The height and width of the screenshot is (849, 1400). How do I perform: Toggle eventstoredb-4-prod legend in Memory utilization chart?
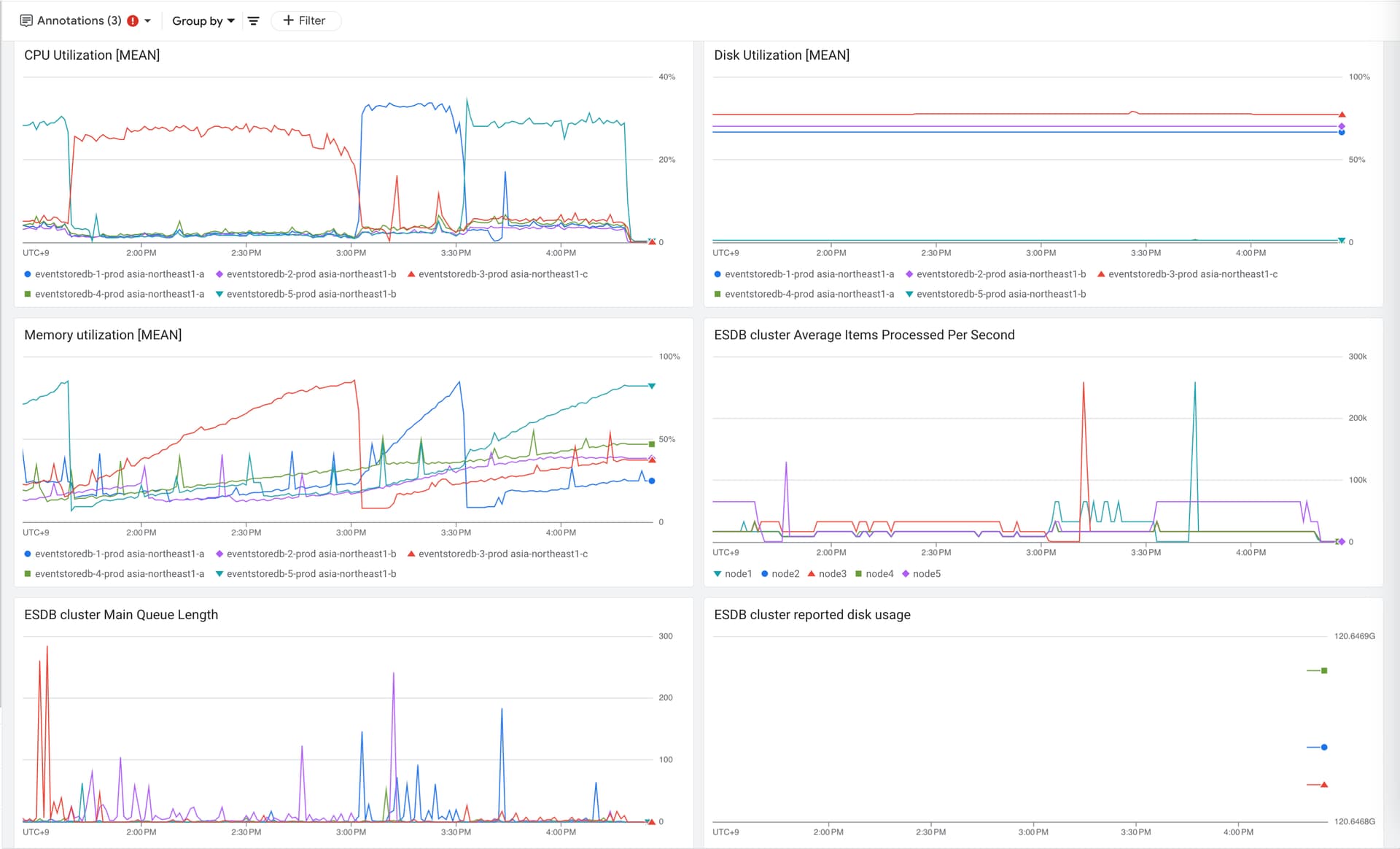click(114, 574)
